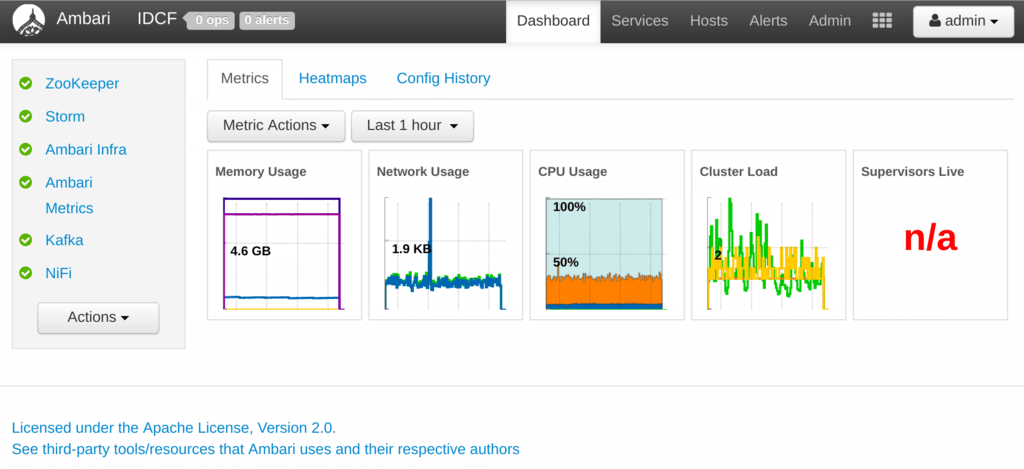This screenshot has width=1024, height=469.
Task: Expand the Metric Actions dropdown
Action: coord(276,125)
